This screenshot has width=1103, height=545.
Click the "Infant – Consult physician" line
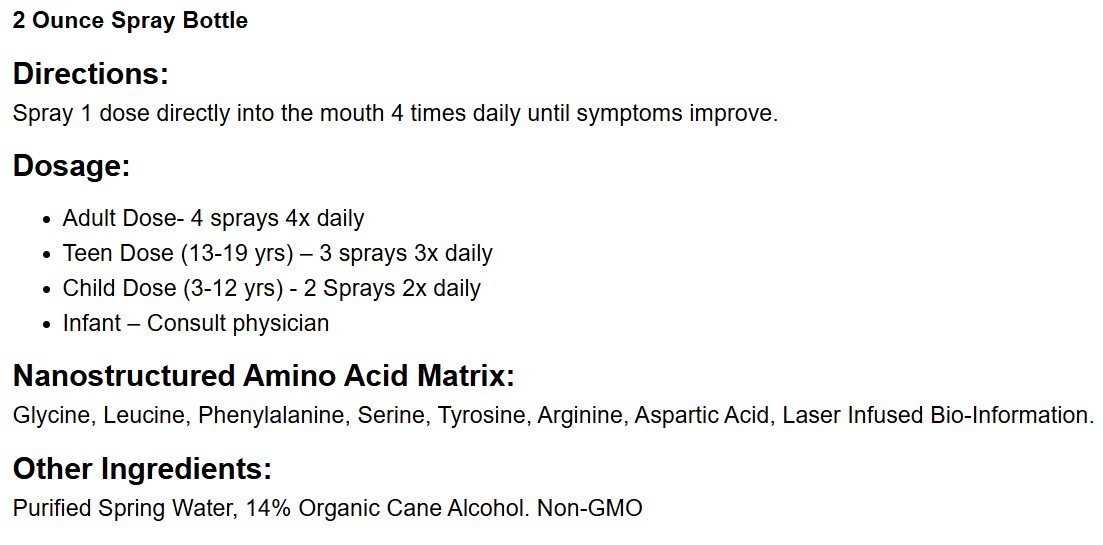[195, 323]
